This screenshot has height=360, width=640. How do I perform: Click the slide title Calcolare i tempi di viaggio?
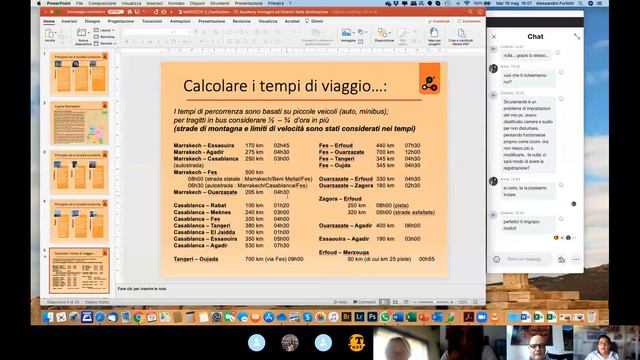click(x=285, y=86)
